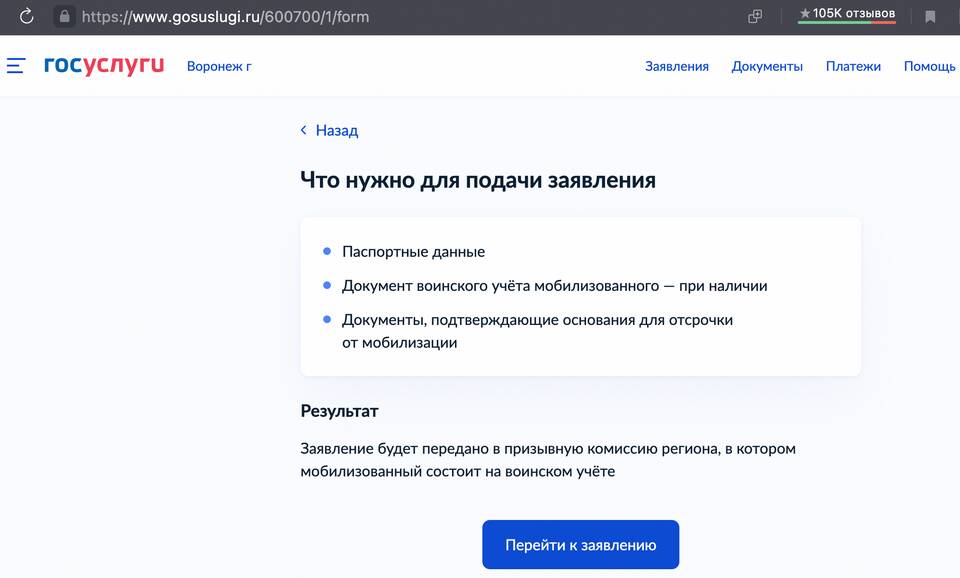This screenshot has width=960, height=578.
Task: Bookmark this page with the bookmark icon
Action: pos(930,16)
